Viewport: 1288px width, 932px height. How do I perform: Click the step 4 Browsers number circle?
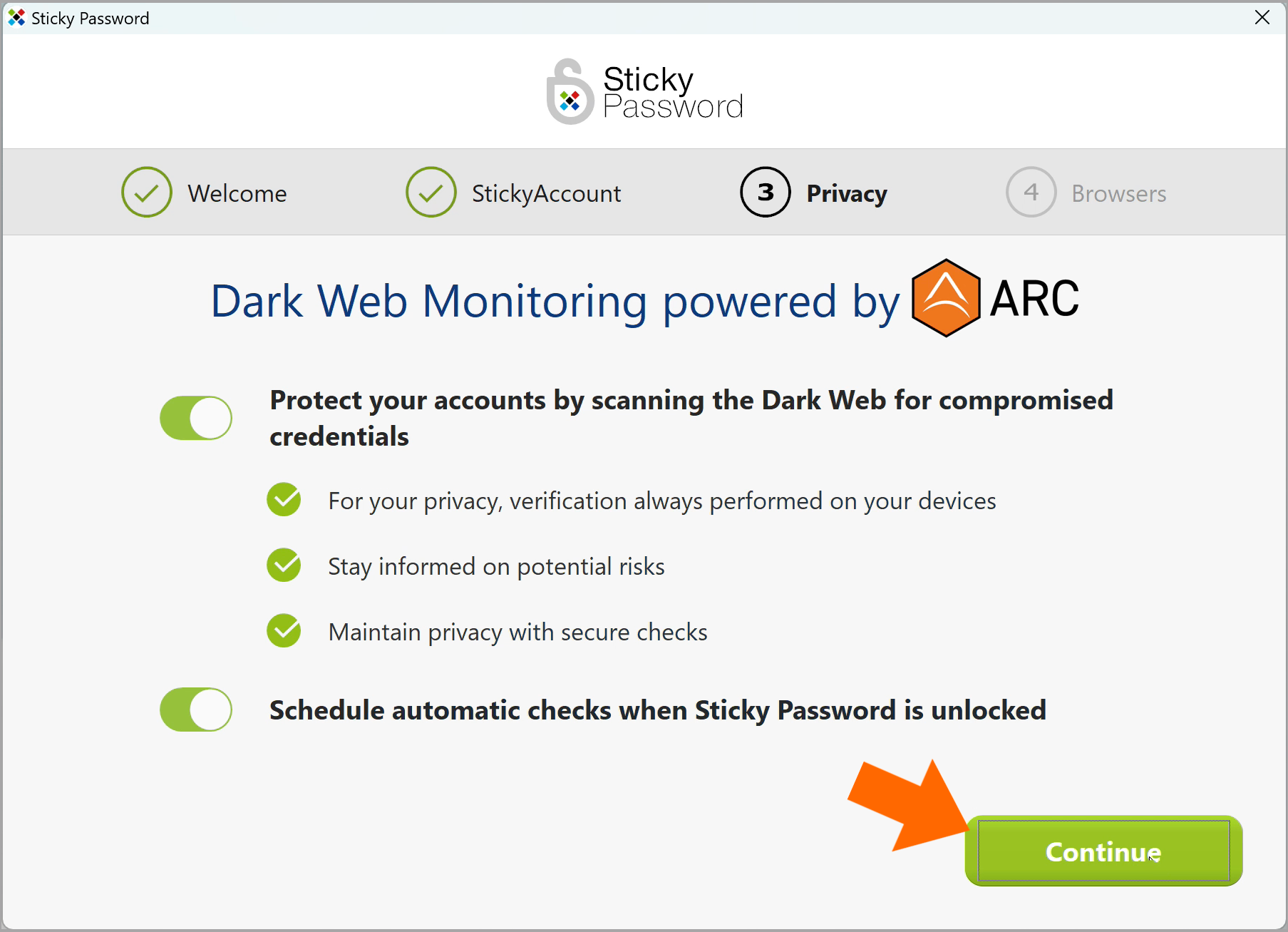[1031, 192]
